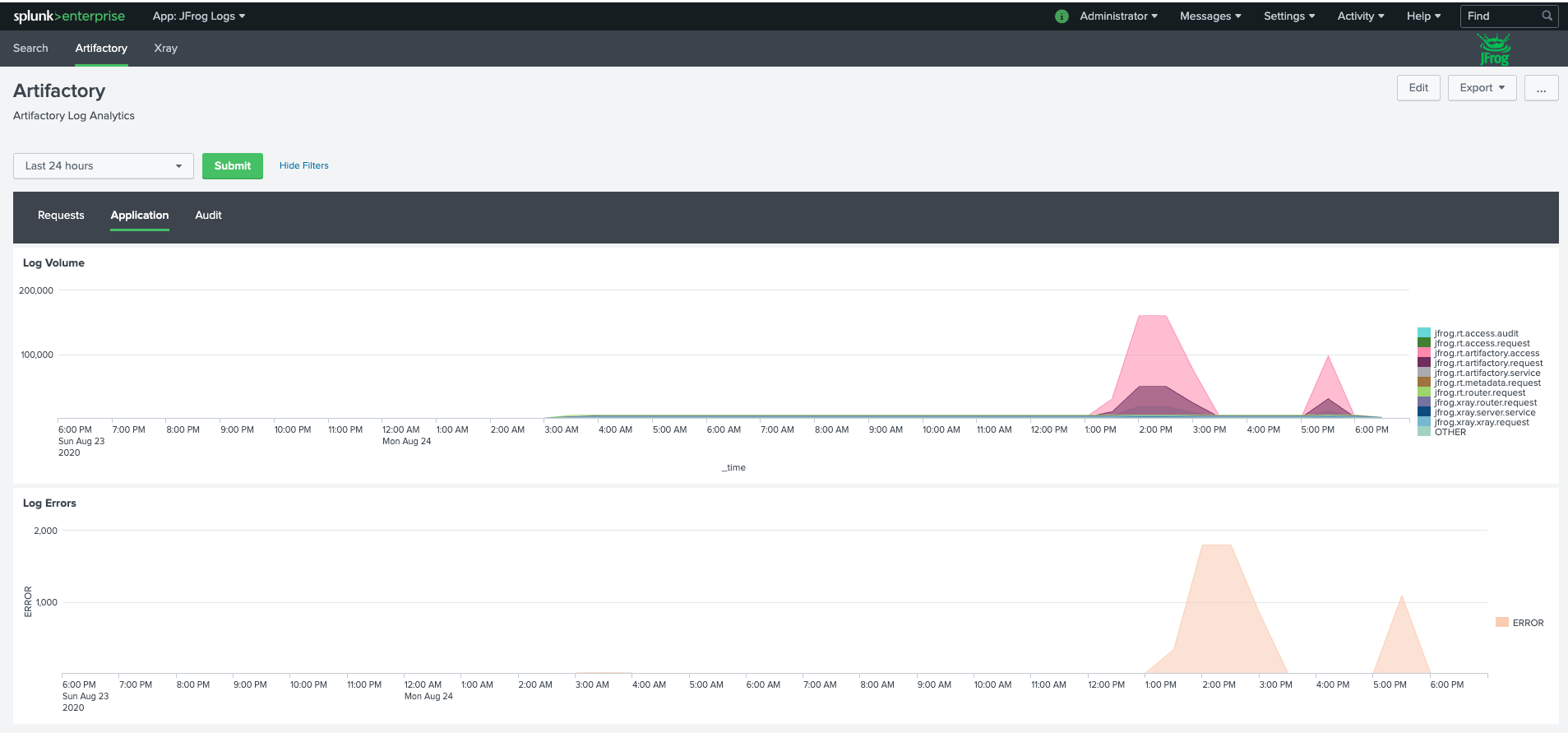Switch to the Xray nav item
This screenshot has height=733, width=1568.
(x=166, y=49)
